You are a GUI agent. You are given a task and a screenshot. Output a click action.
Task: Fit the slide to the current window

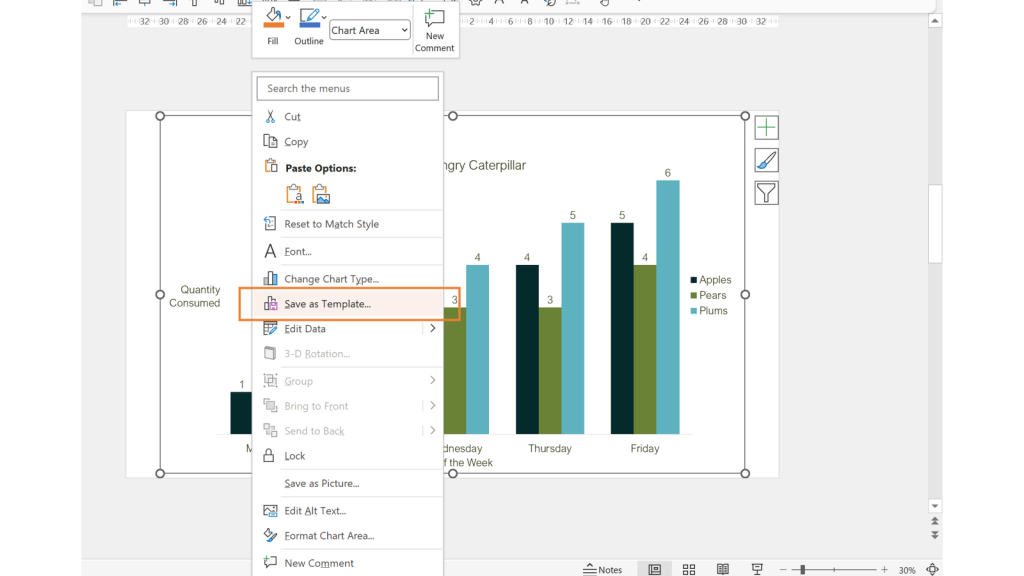coord(935,569)
